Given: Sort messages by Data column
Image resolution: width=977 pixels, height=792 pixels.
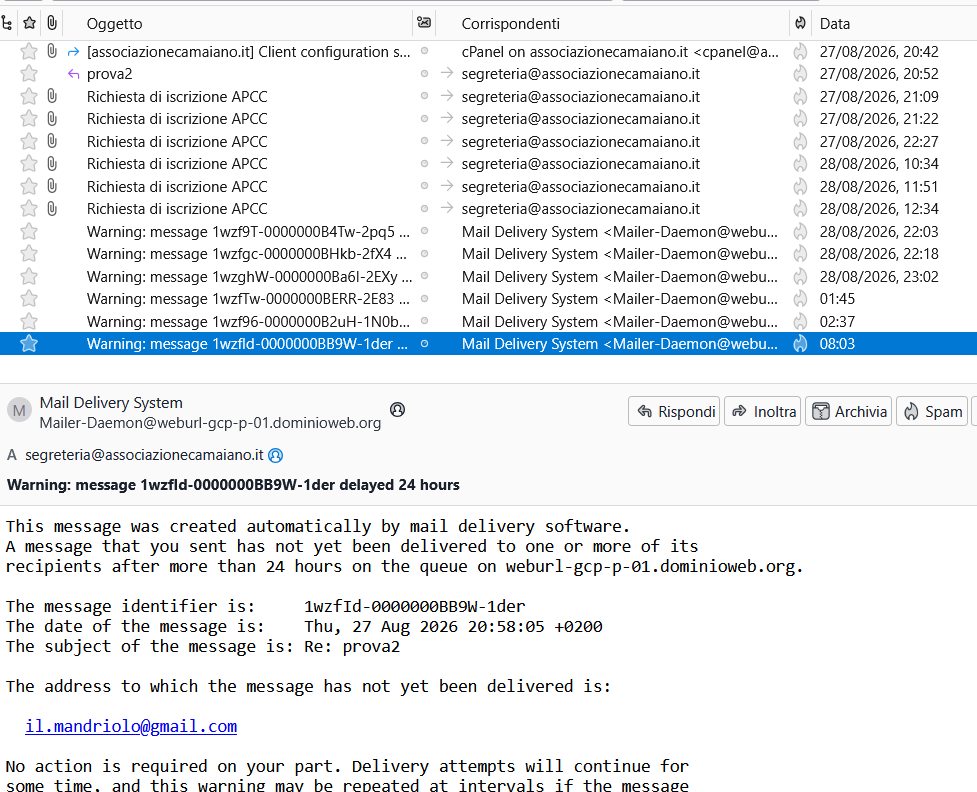Looking at the screenshot, I should point(834,24).
